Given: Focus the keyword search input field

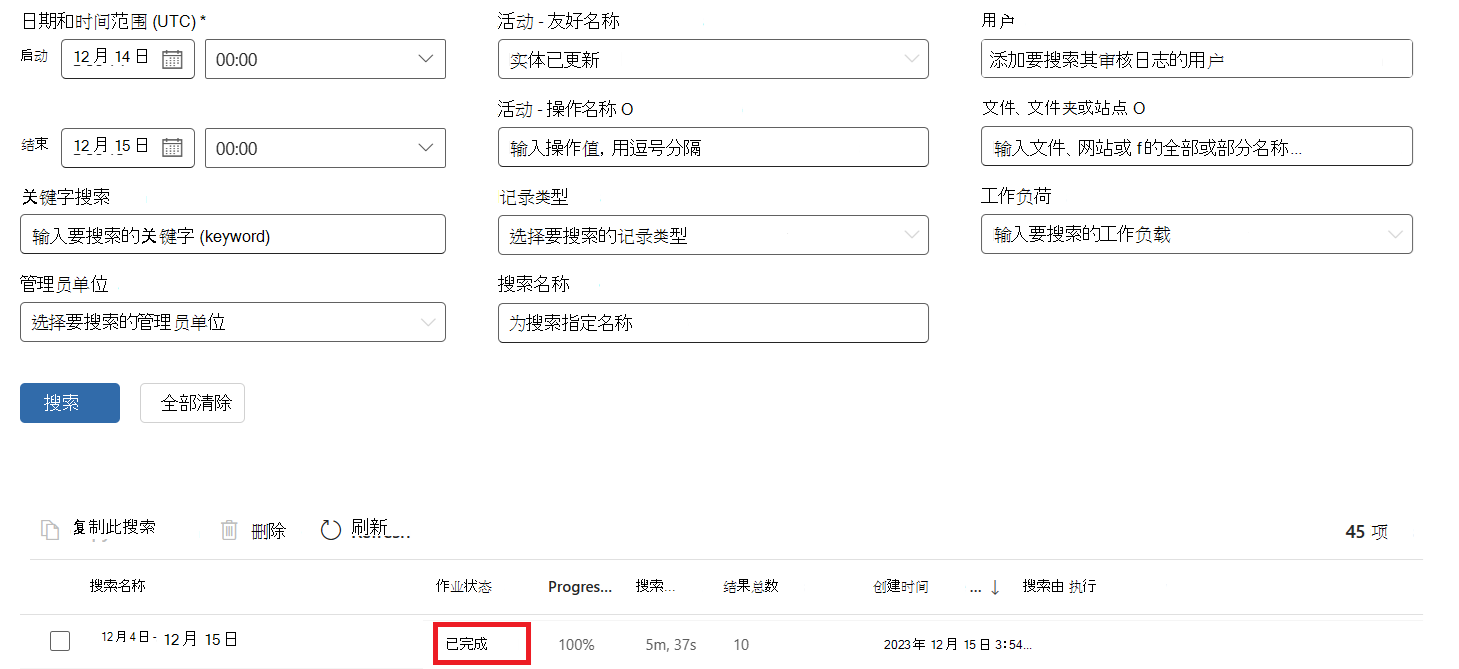Looking at the screenshot, I should click(233, 235).
